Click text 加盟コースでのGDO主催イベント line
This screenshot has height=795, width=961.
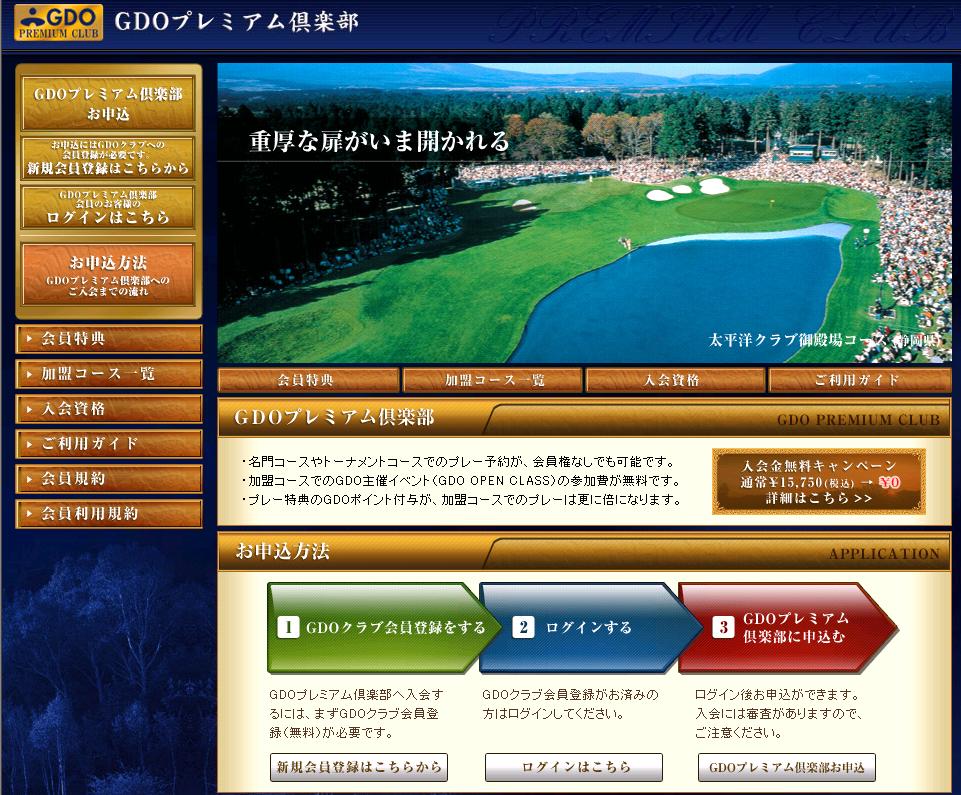pos(462,481)
